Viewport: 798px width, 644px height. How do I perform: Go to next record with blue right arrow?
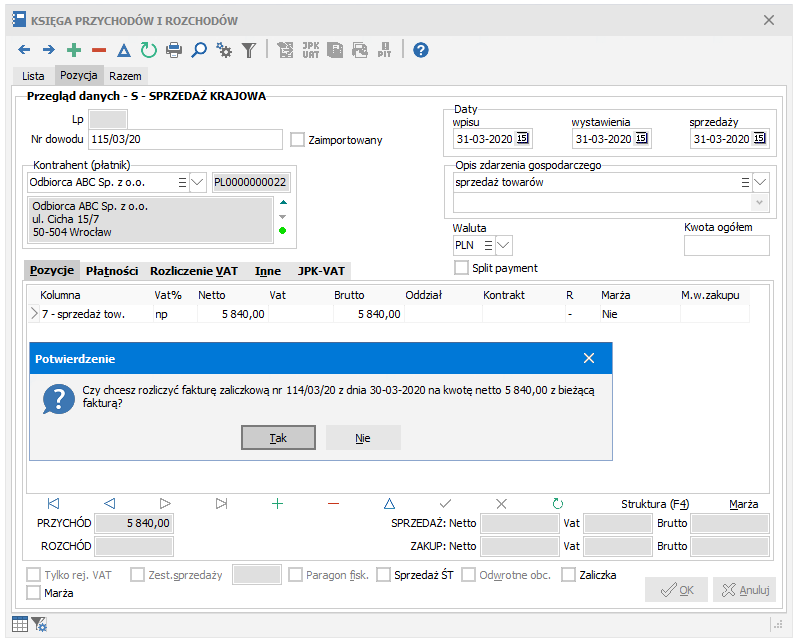(x=49, y=50)
